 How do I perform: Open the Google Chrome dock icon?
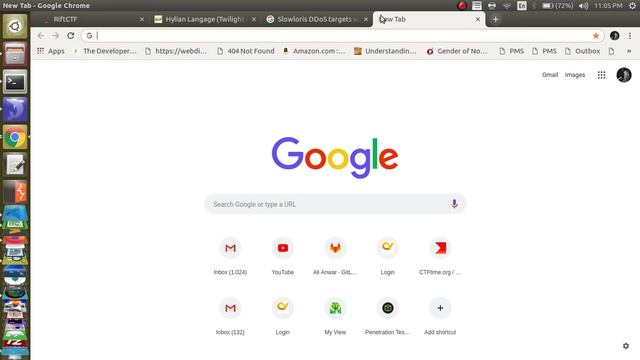click(15, 137)
